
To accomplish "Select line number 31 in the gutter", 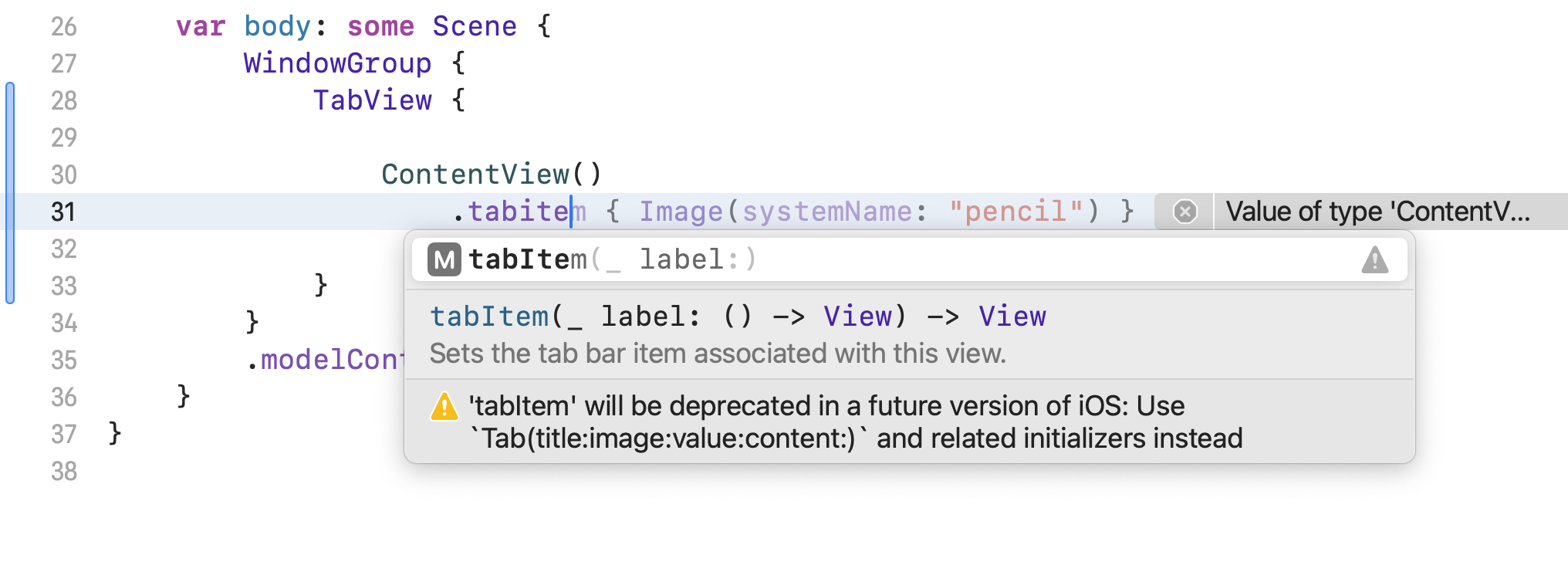I will coord(63,212).
